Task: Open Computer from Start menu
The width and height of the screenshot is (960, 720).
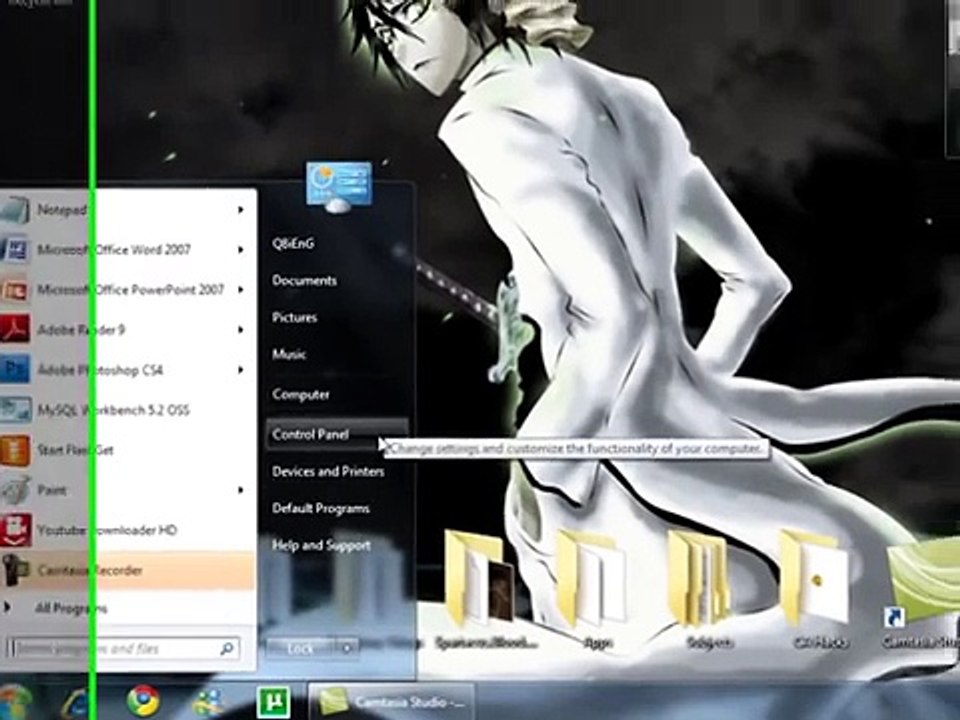Action: coord(301,394)
